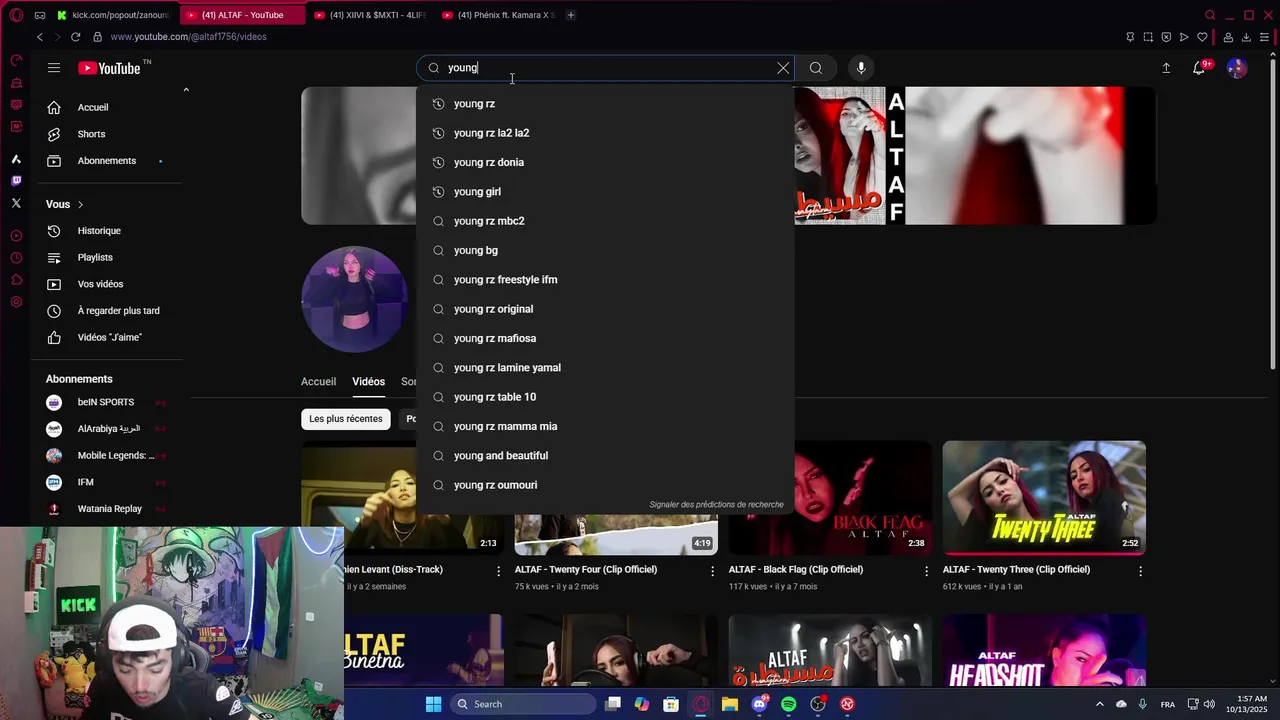The image size is (1280, 720).
Task: Open options for 'Twenty Three (Clip Officiel)'
Action: (1140, 571)
